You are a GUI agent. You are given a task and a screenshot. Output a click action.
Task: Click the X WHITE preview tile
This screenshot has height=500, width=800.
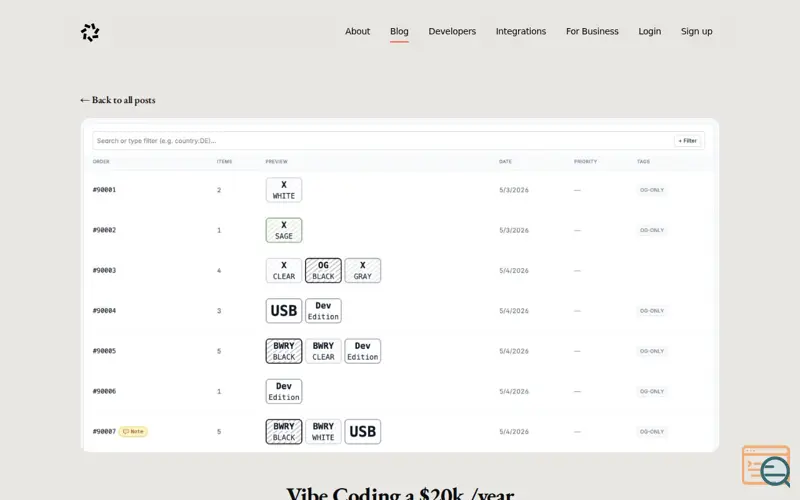point(284,190)
